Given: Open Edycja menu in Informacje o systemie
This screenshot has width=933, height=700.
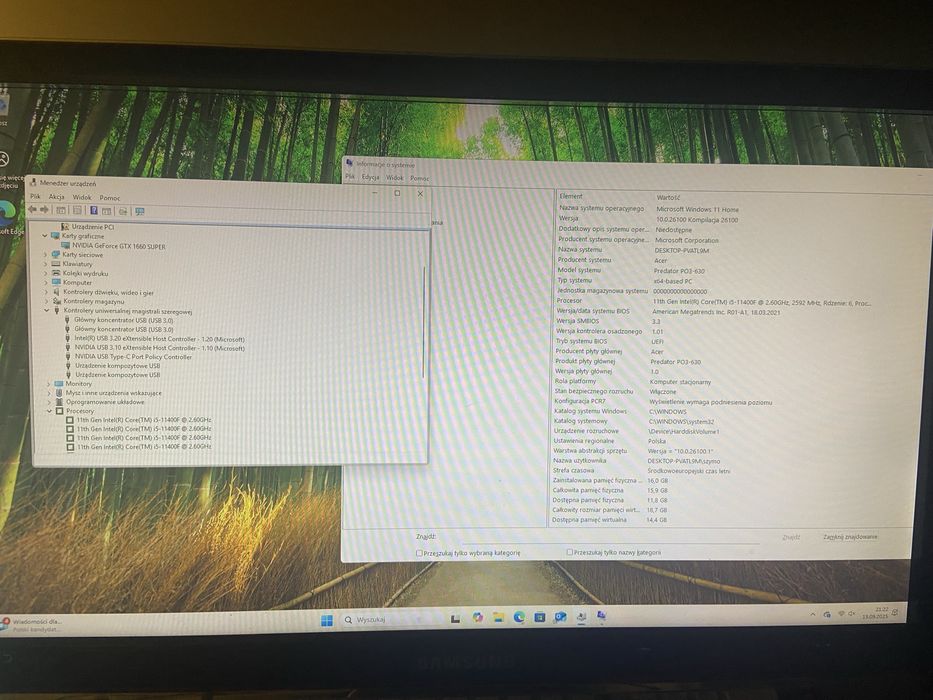Looking at the screenshot, I should pyautogui.click(x=370, y=177).
